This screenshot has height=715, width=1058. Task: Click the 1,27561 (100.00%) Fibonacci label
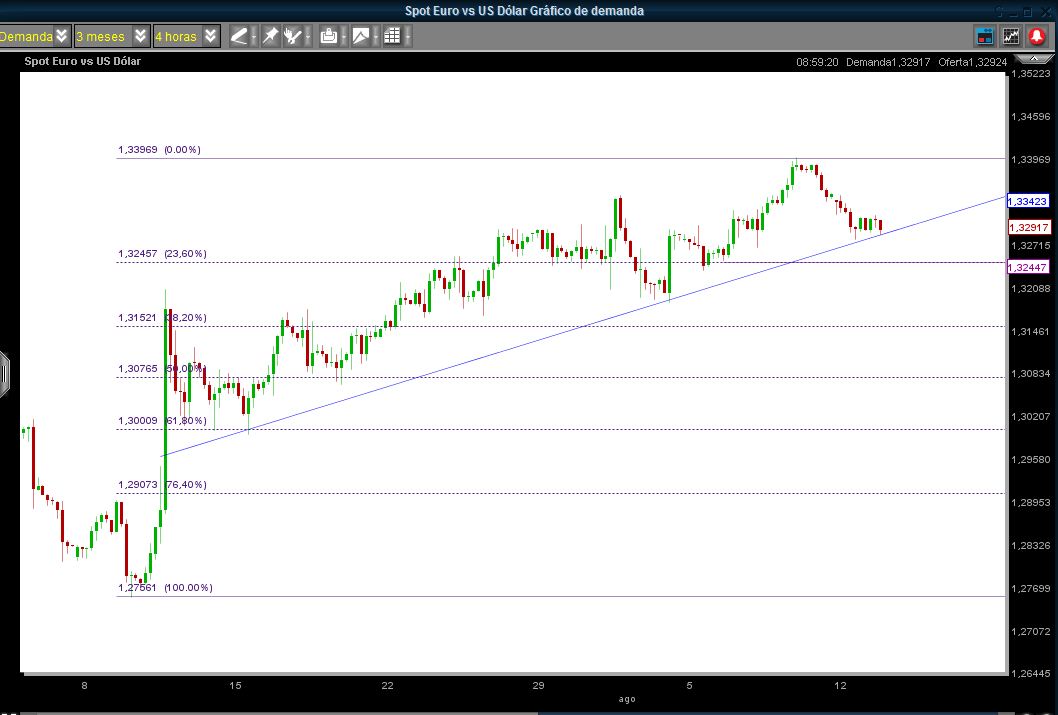coord(165,588)
